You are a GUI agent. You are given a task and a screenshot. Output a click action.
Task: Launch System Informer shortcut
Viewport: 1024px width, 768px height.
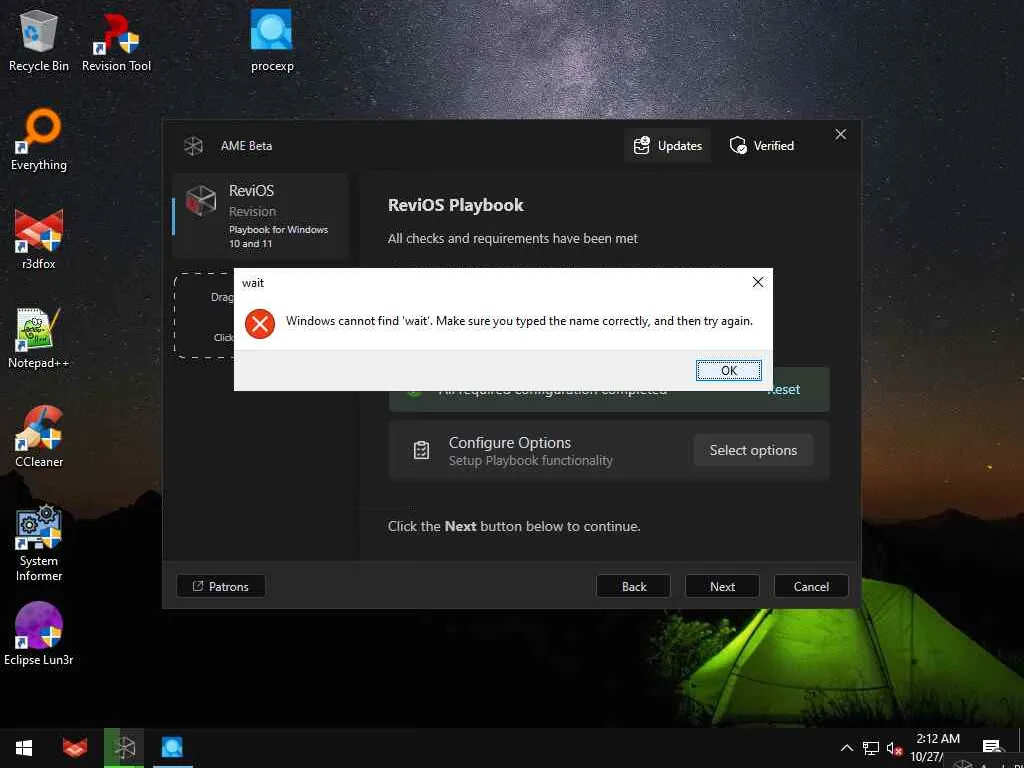click(39, 542)
